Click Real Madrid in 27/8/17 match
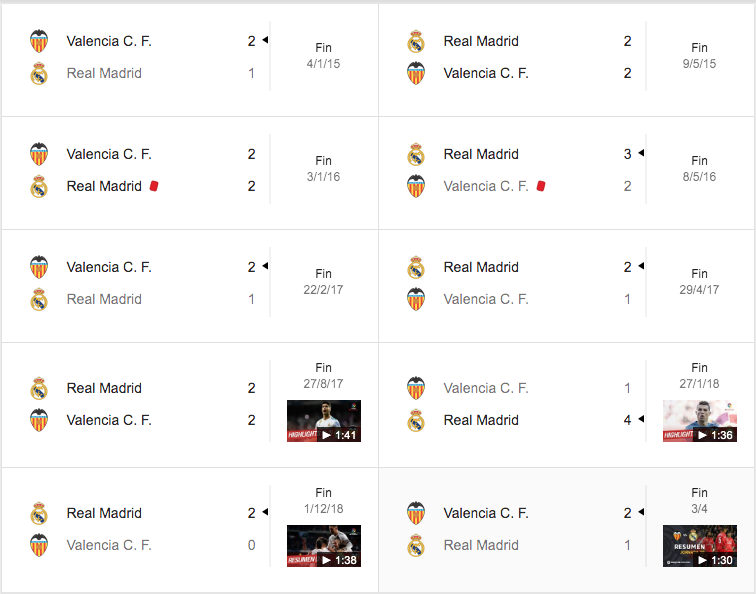The height and width of the screenshot is (594, 756). pos(104,388)
